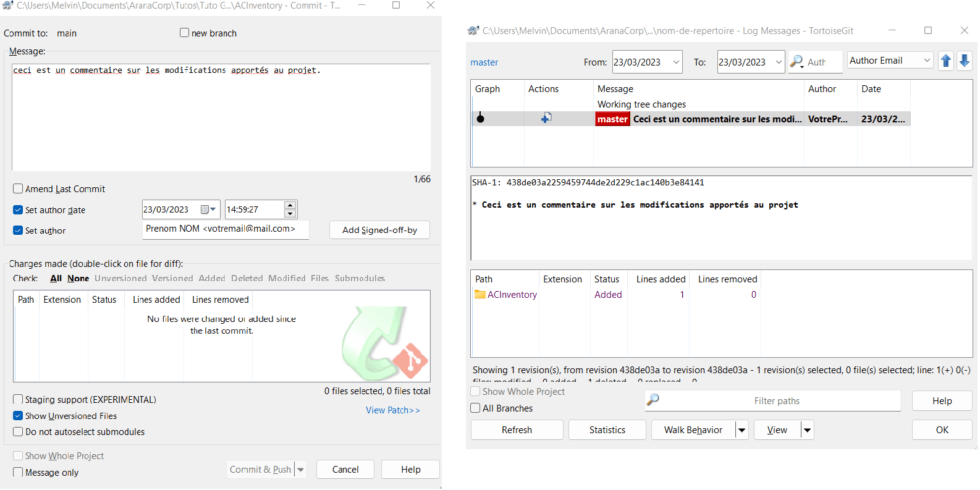
Task: Select All in the Check filter row
Action: click(x=56, y=278)
